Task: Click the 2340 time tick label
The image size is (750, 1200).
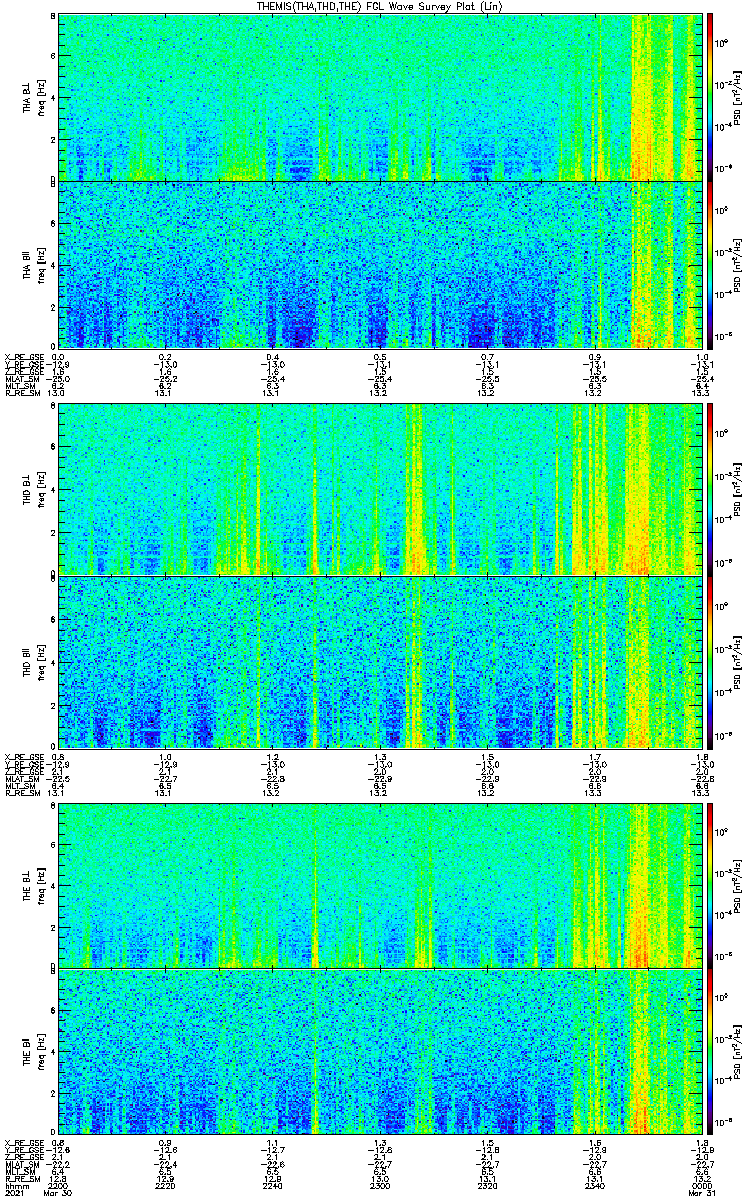Action: point(593,1185)
